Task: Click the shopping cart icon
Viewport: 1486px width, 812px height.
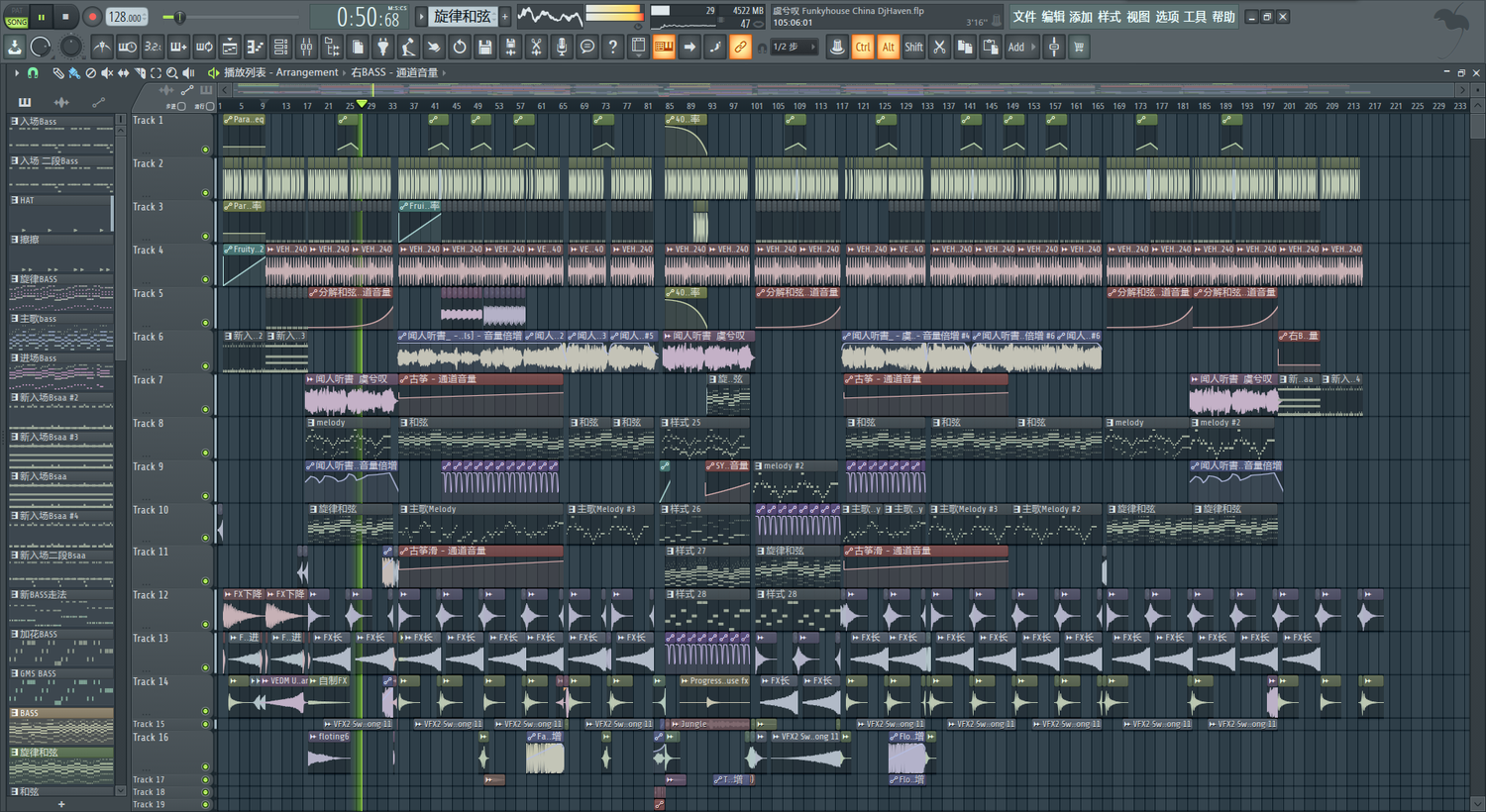Action: 1079,47
